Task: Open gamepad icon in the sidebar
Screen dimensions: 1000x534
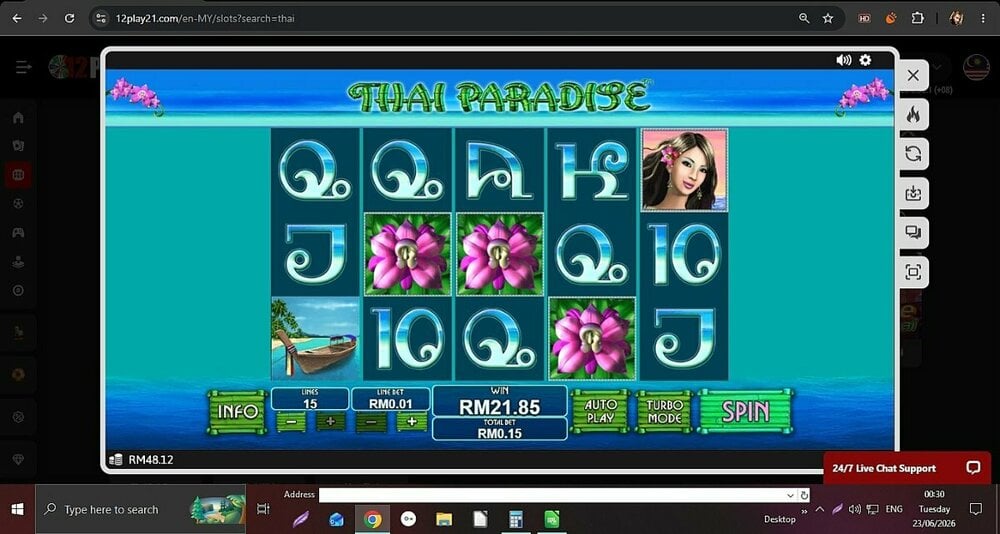Action: (x=18, y=233)
